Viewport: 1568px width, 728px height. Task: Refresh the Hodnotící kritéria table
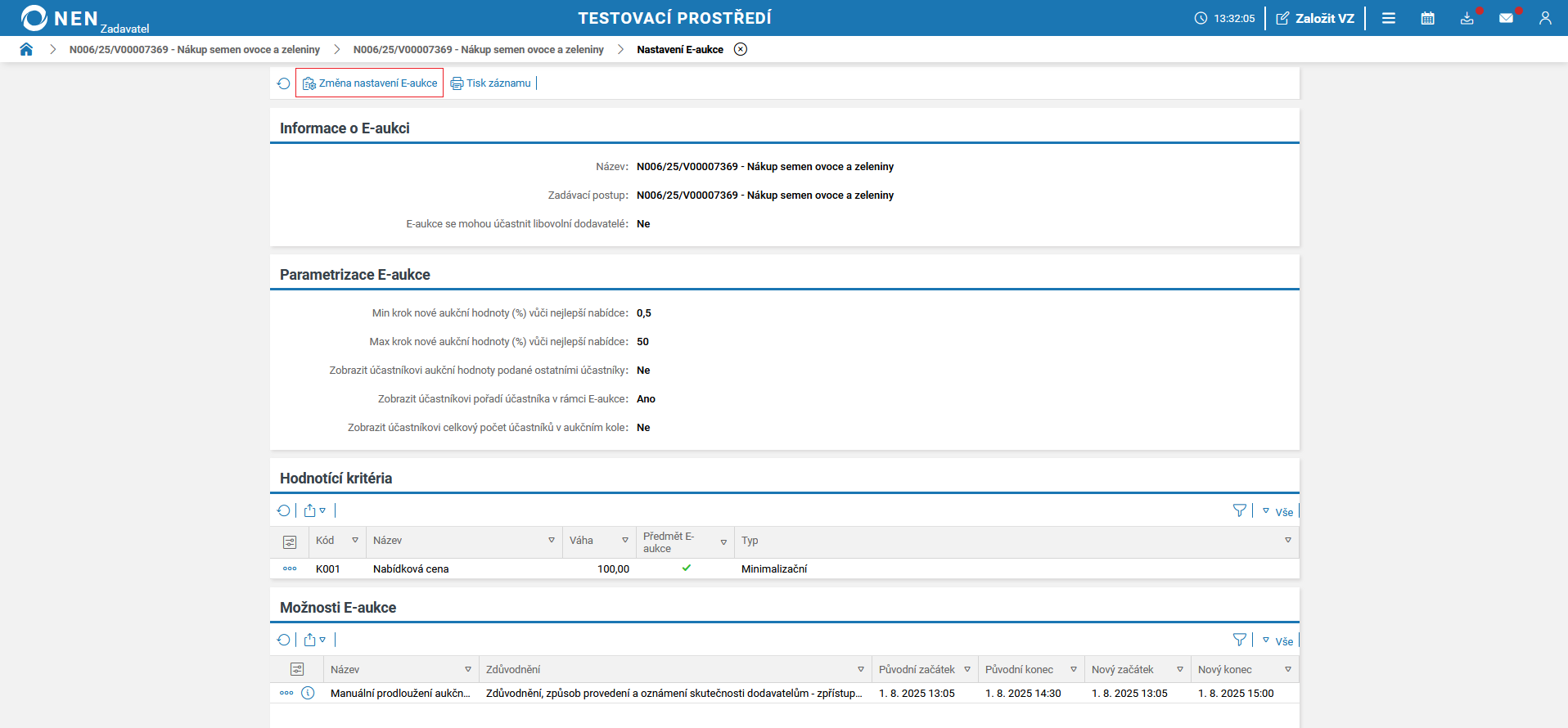[x=283, y=510]
